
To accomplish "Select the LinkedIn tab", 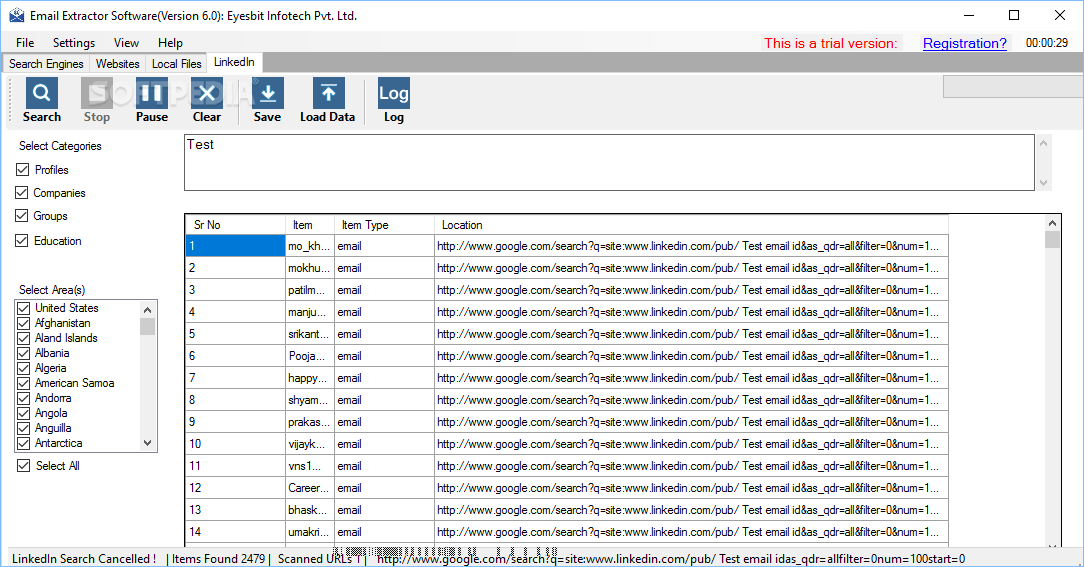I will click(x=234, y=62).
